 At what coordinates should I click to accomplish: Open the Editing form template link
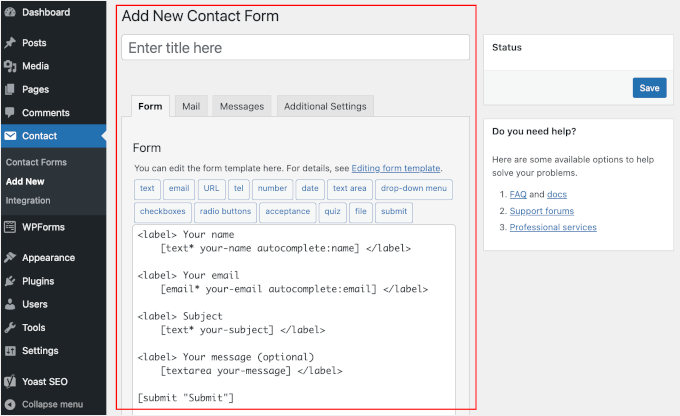pos(396,168)
